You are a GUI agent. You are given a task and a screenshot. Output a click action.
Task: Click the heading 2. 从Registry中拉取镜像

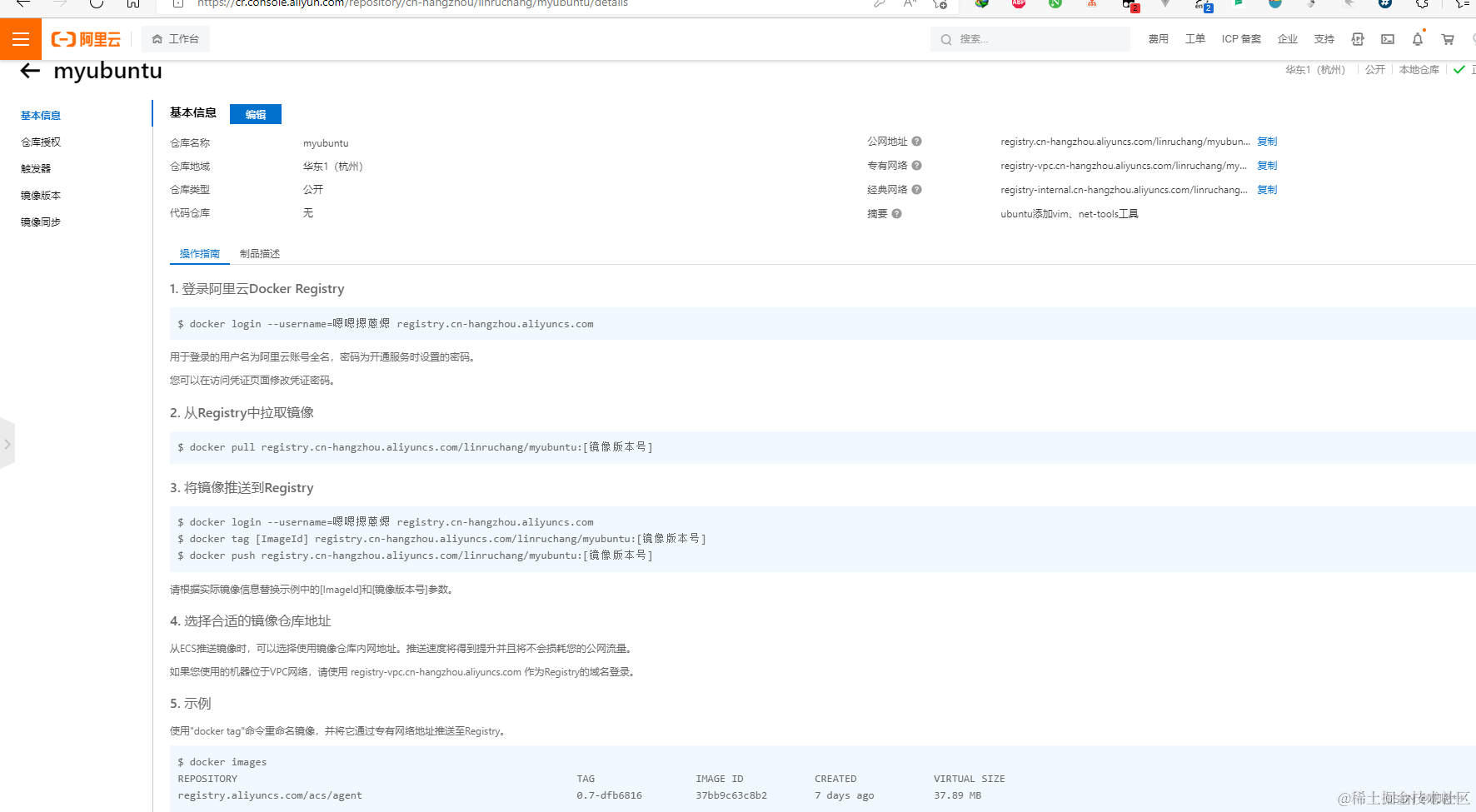pyautogui.click(x=242, y=413)
